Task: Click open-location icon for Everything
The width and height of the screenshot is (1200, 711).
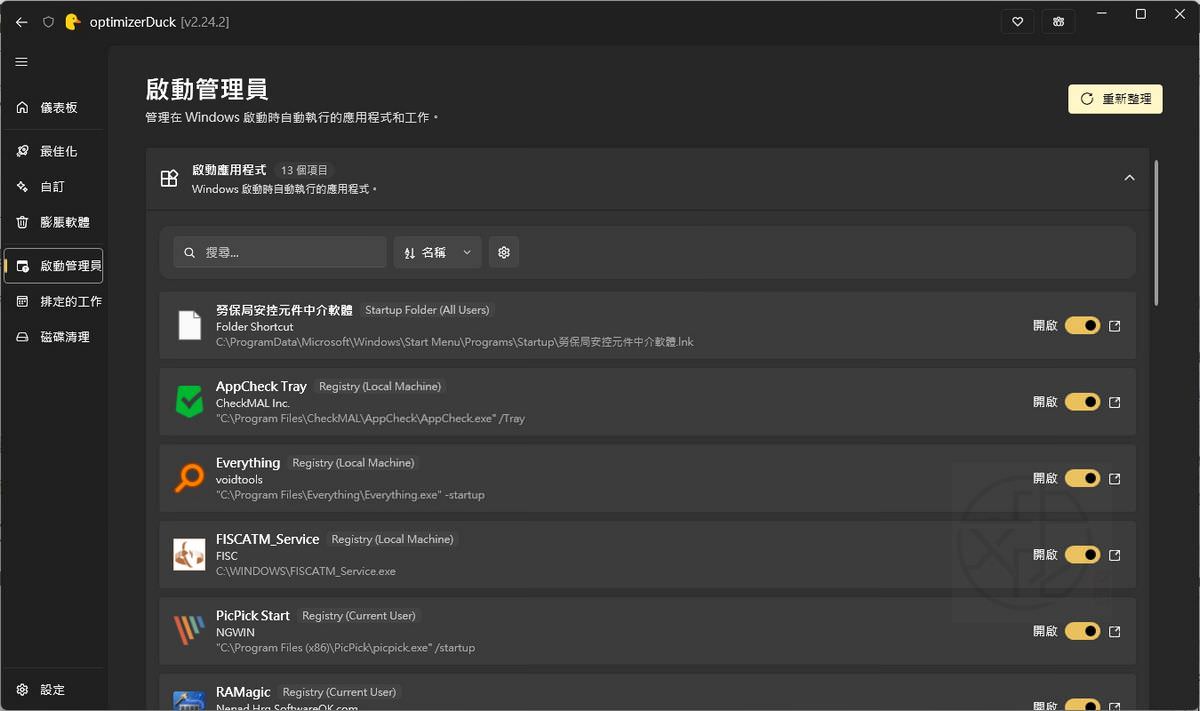Action: (x=1115, y=479)
